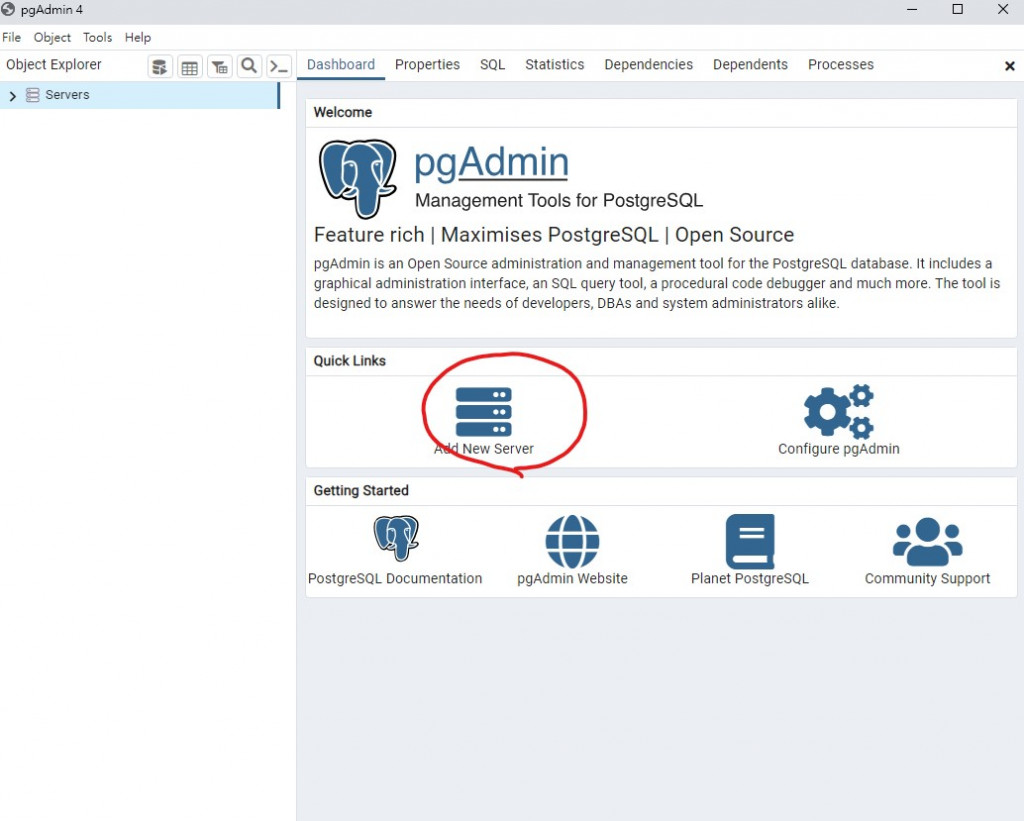Open Configure pgAdmin gears icon
Image resolution: width=1024 pixels, height=821 pixels.
[x=839, y=411]
